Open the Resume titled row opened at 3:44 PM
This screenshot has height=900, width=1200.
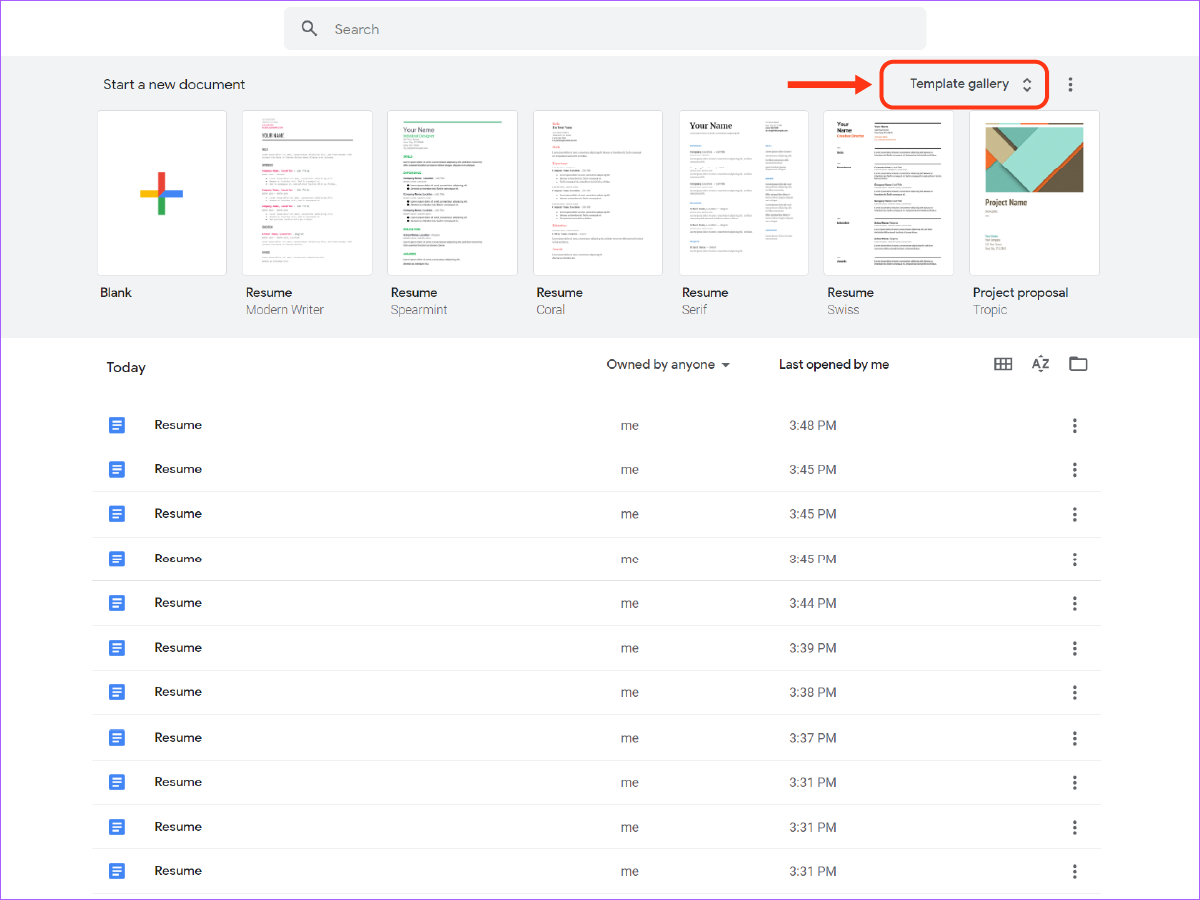[x=596, y=603]
